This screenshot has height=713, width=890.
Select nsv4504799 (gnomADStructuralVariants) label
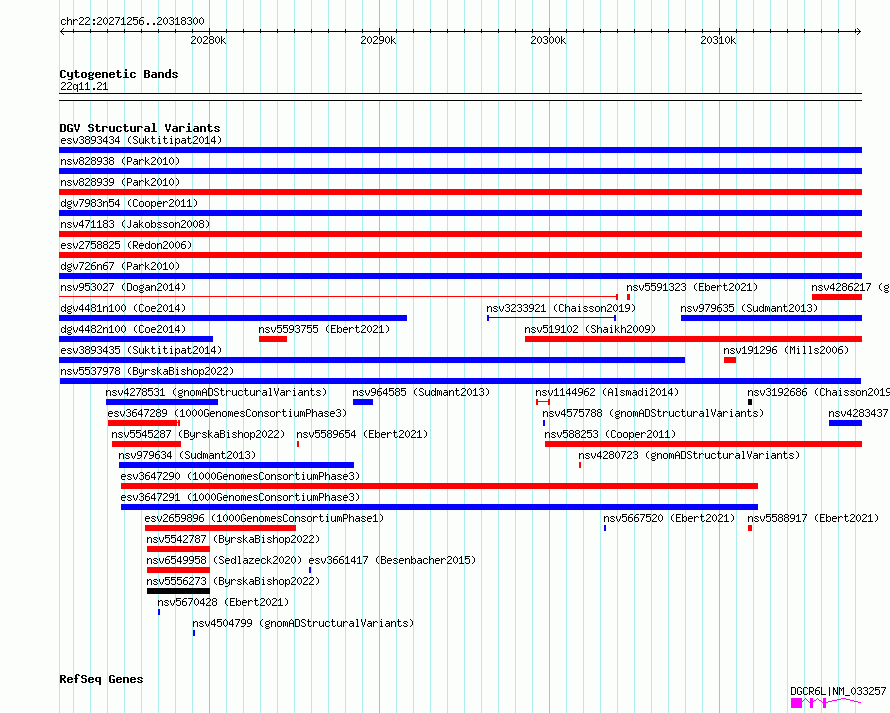point(303,623)
